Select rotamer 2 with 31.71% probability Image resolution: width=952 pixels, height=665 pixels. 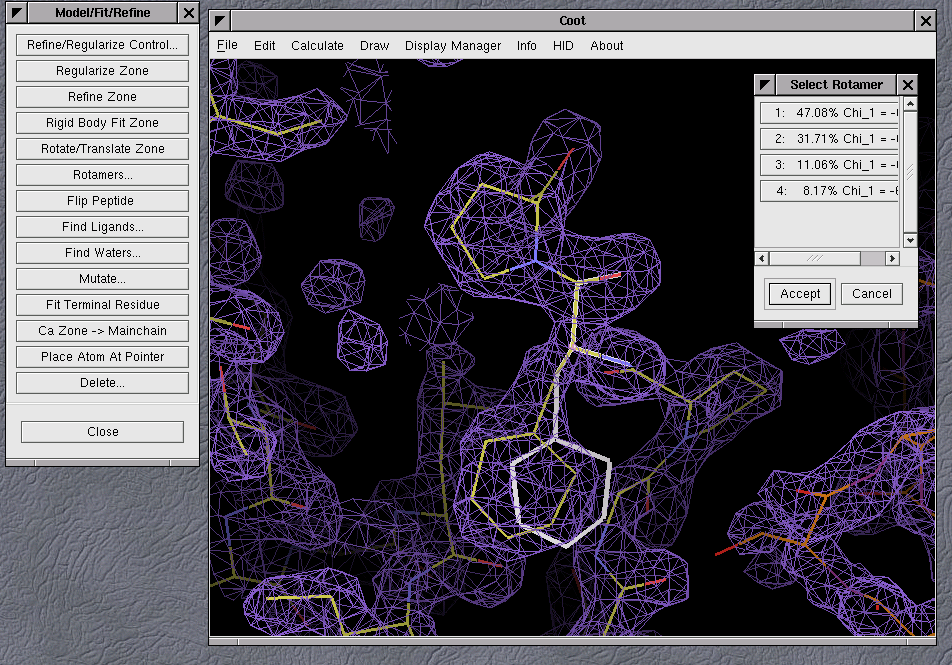829,139
